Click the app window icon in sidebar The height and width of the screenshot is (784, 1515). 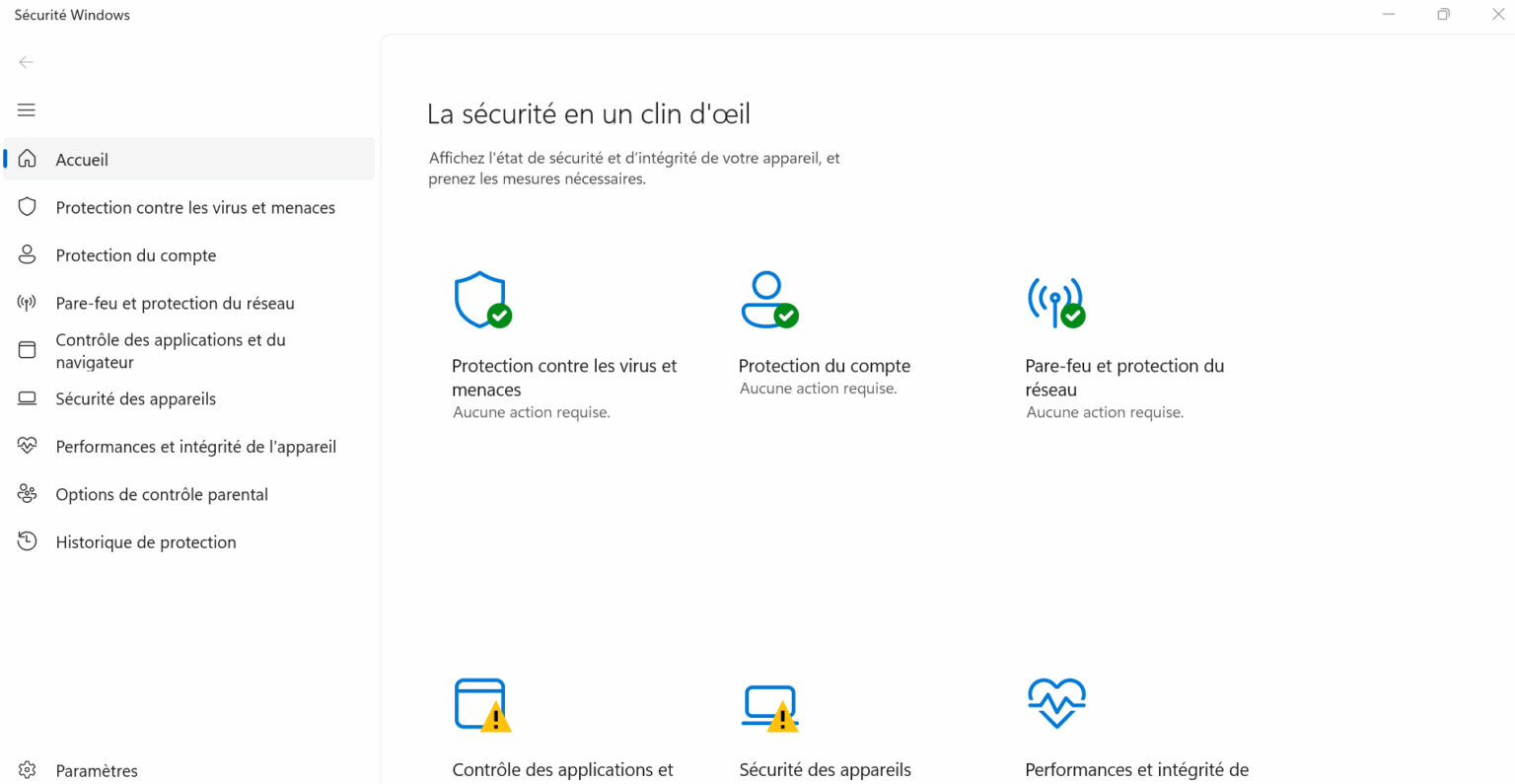point(28,350)
